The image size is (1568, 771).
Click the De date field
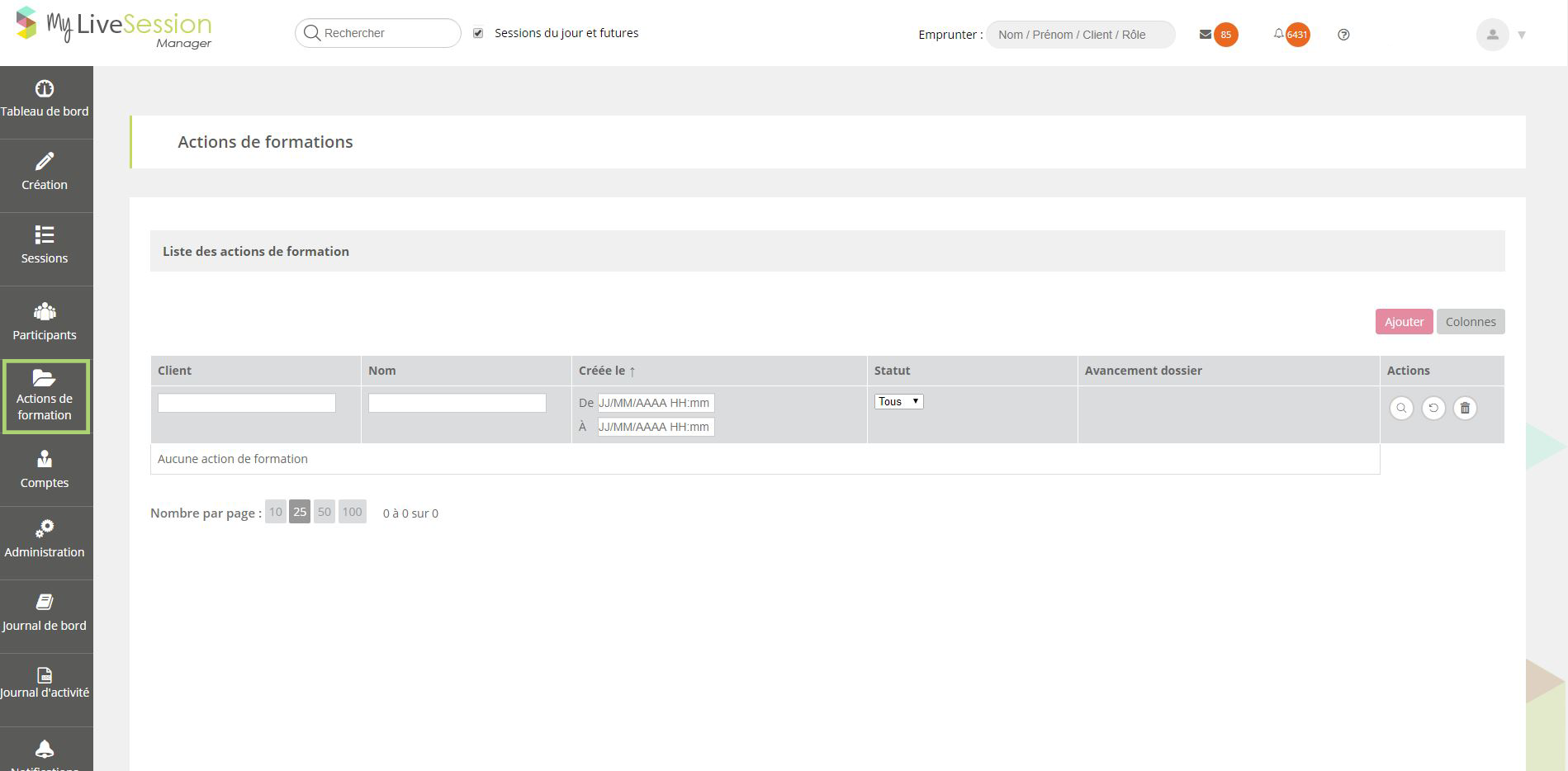coord(656,403)
